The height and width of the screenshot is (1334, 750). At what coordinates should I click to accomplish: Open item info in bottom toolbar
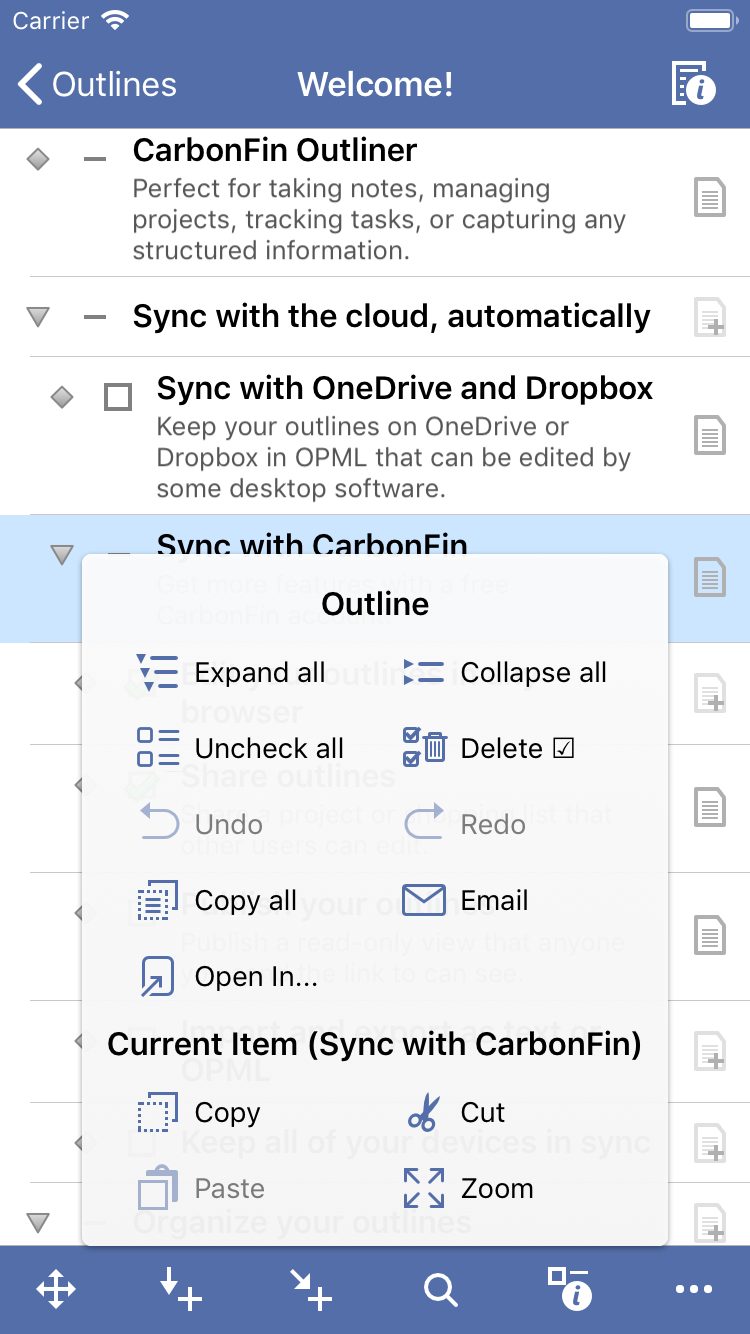[569, 1288]
